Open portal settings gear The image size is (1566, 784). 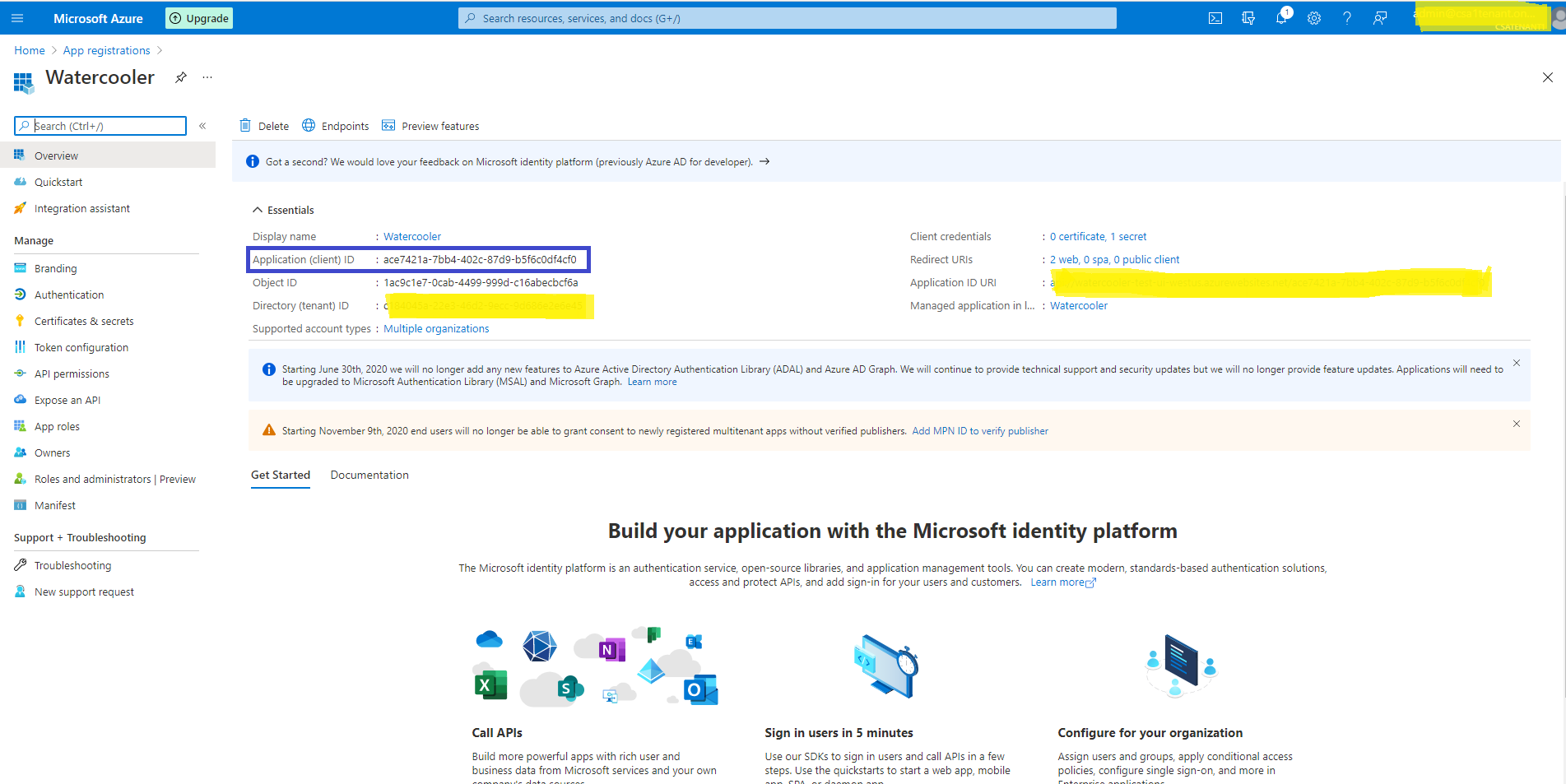pyautogui.click(x=1314, y=18)
